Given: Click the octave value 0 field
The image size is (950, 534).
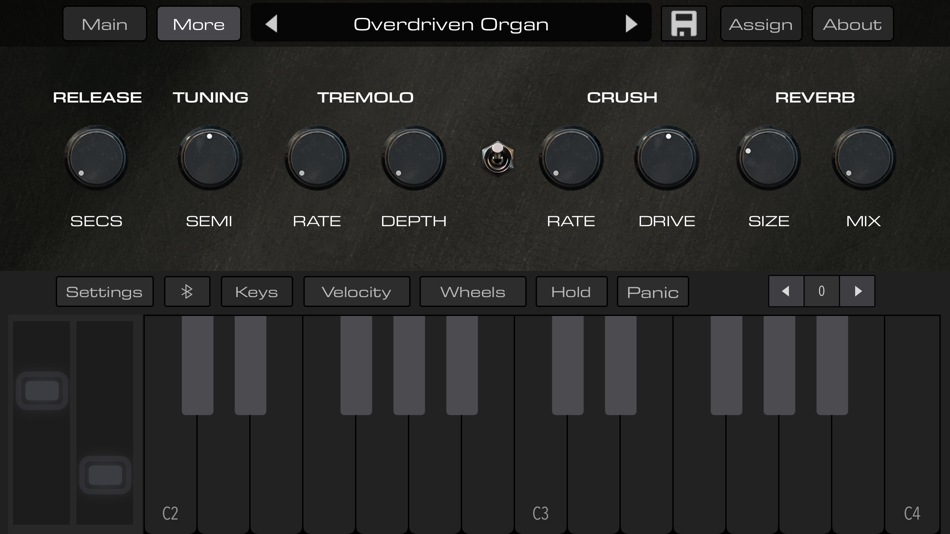Looking at the screenshot, I should [822, 292].
